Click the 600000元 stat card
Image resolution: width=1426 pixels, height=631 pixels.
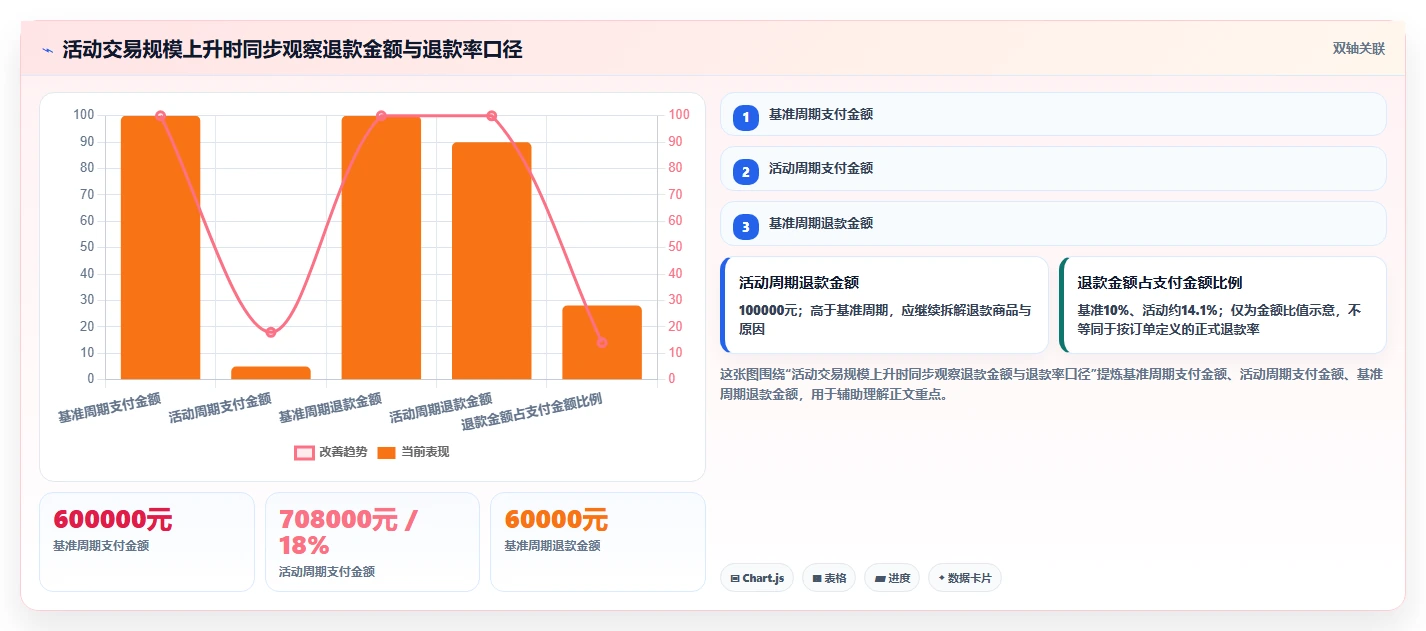[x=147, y=542]
